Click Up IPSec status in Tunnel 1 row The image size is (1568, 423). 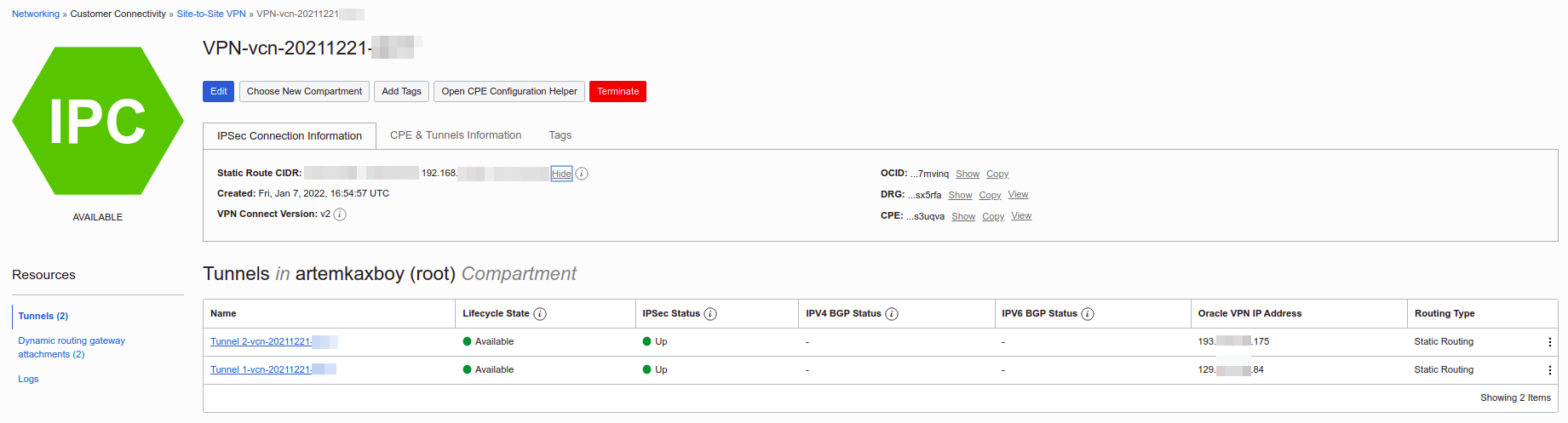655,370
